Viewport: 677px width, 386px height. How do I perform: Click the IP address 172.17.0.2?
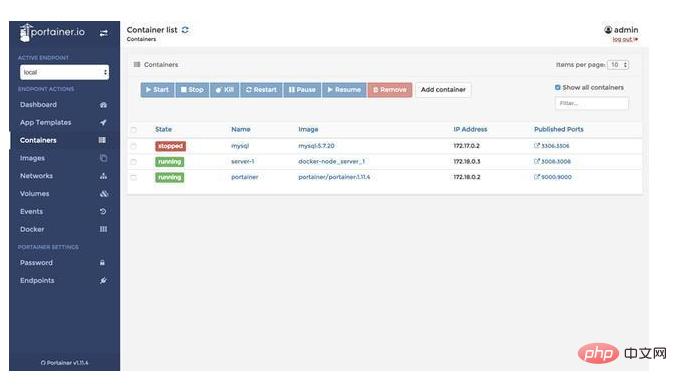click(466, 146)
